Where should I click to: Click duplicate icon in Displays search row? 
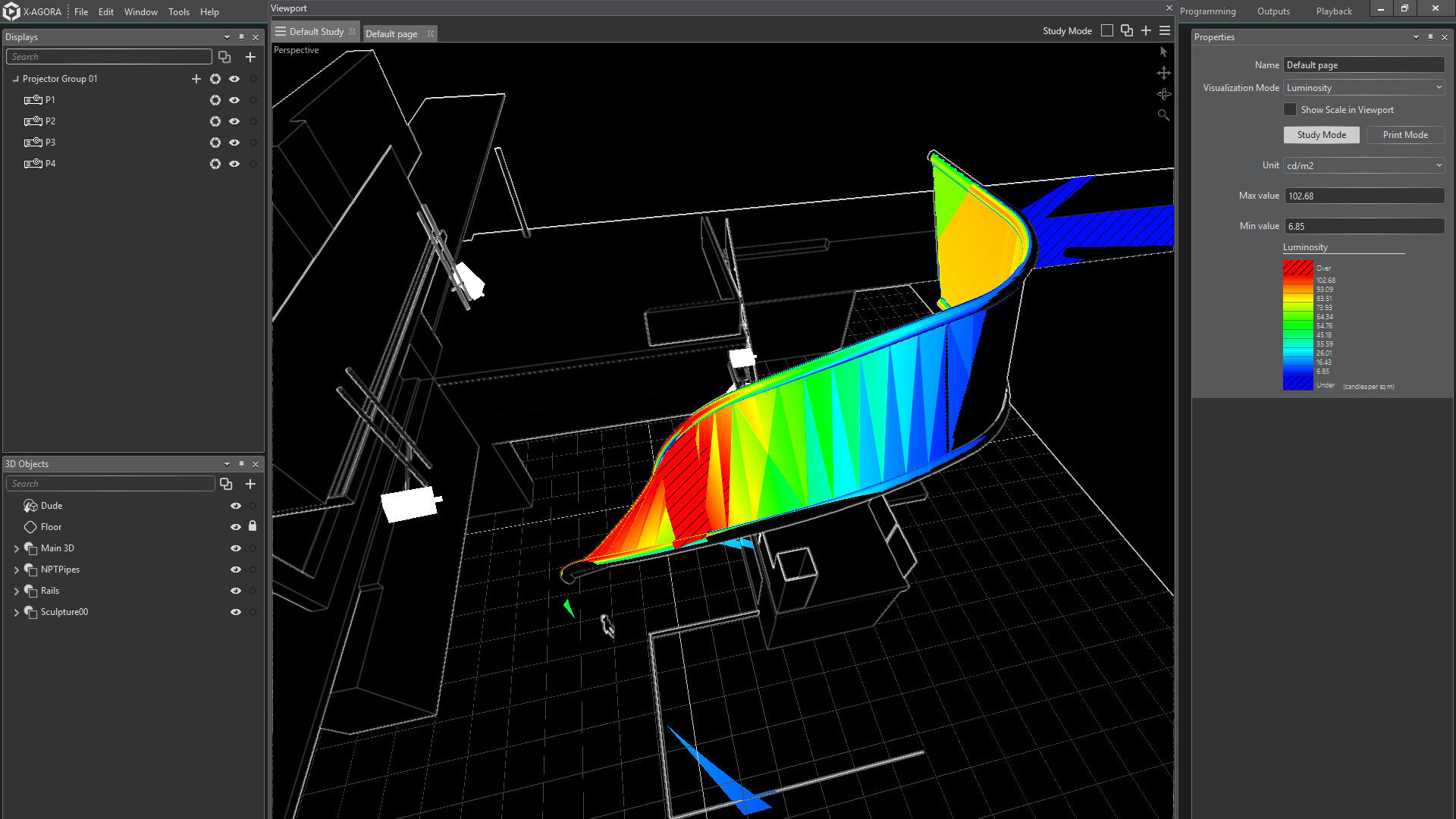tap(224, 57)
